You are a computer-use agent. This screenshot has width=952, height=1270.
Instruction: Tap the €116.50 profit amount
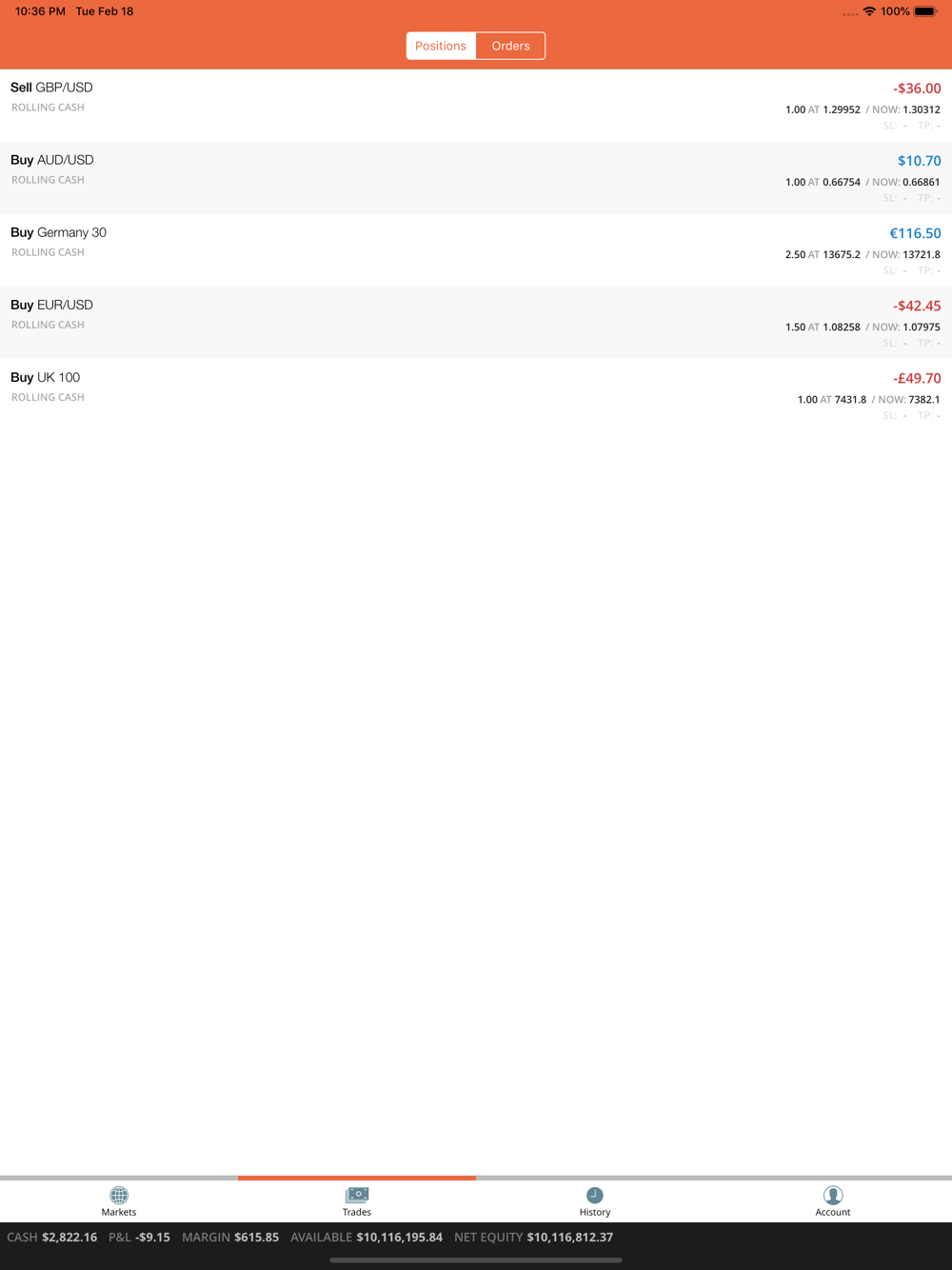coord(915,233)
